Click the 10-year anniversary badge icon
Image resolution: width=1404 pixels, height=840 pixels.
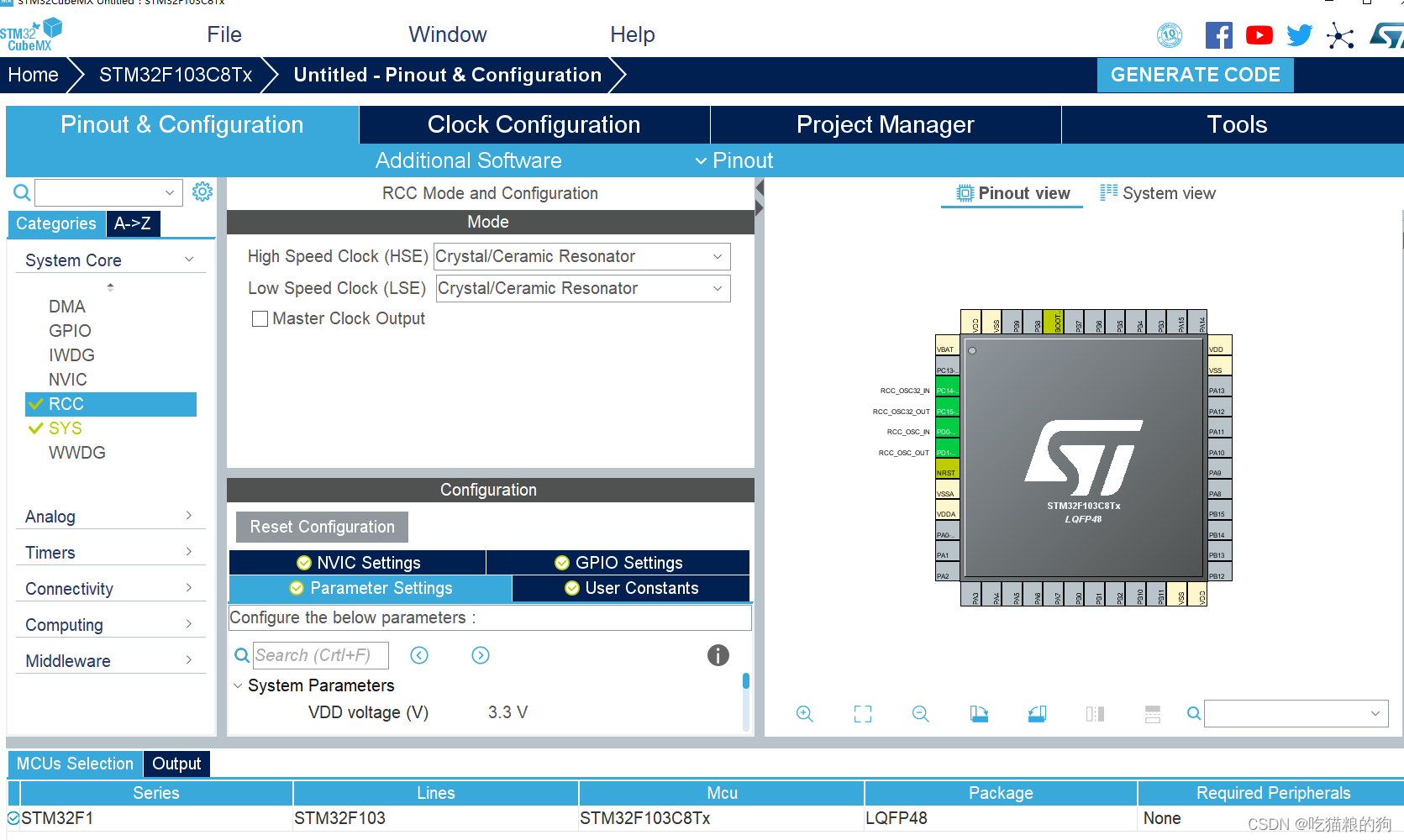click(1170, 35)
